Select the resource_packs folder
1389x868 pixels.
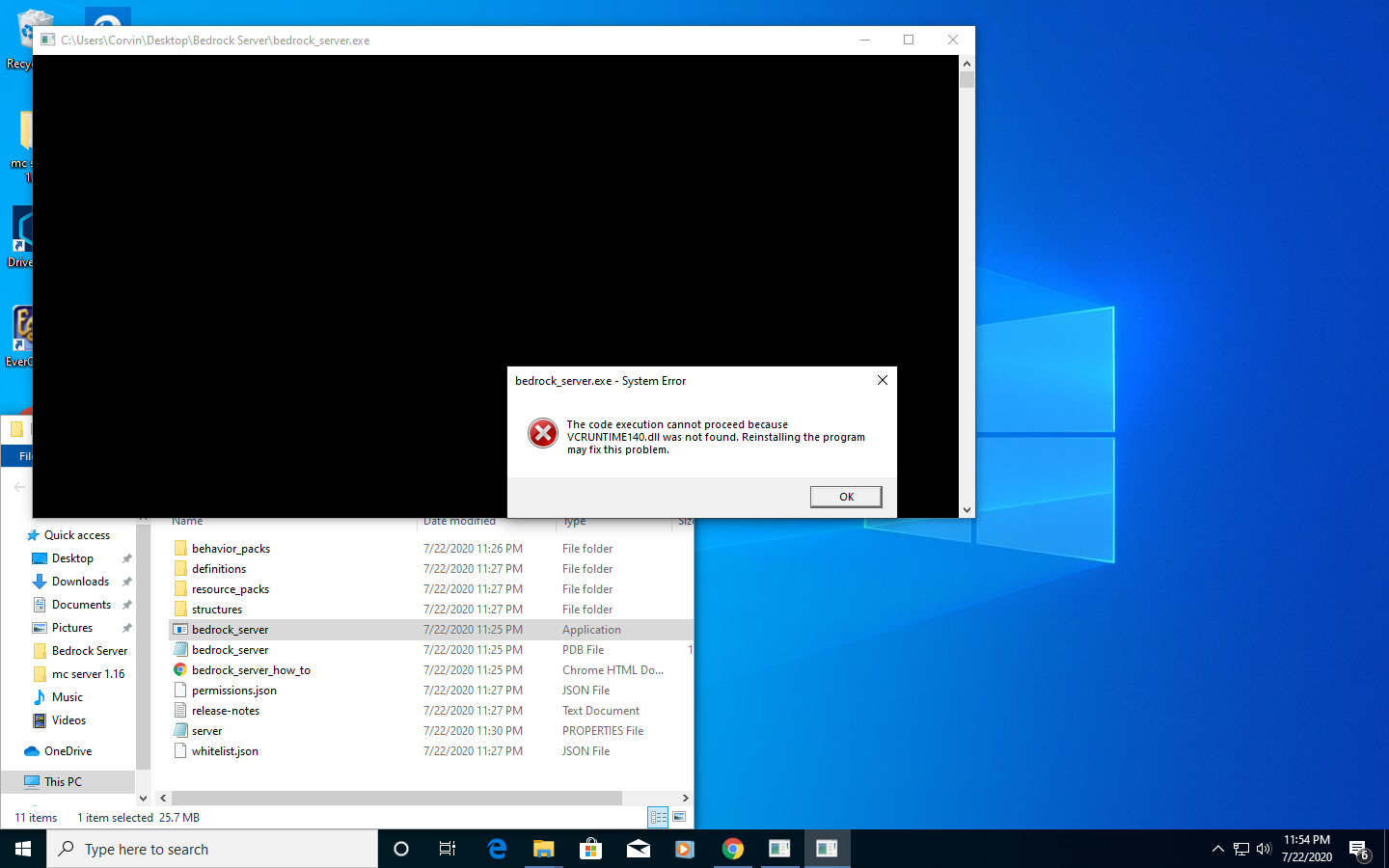coord(231,589)
